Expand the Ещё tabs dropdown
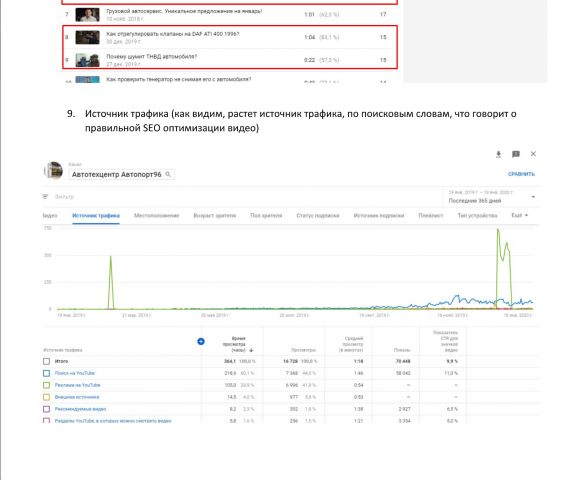Image resolution: width=579 pixels, height=480 pixels. click(x=520, y=215)
